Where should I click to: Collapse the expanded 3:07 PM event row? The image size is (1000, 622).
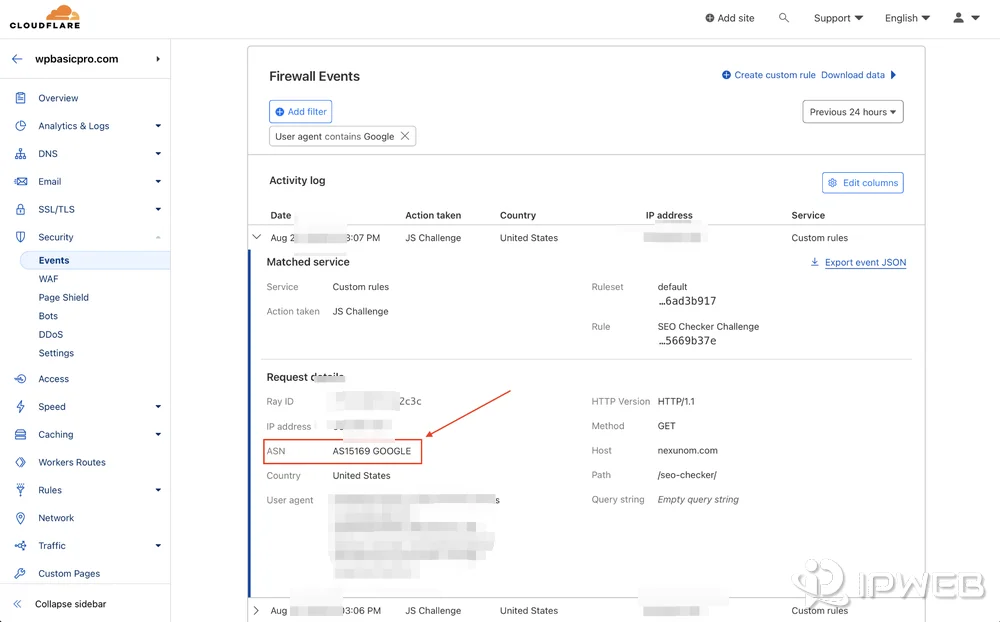tap(256, 237)
